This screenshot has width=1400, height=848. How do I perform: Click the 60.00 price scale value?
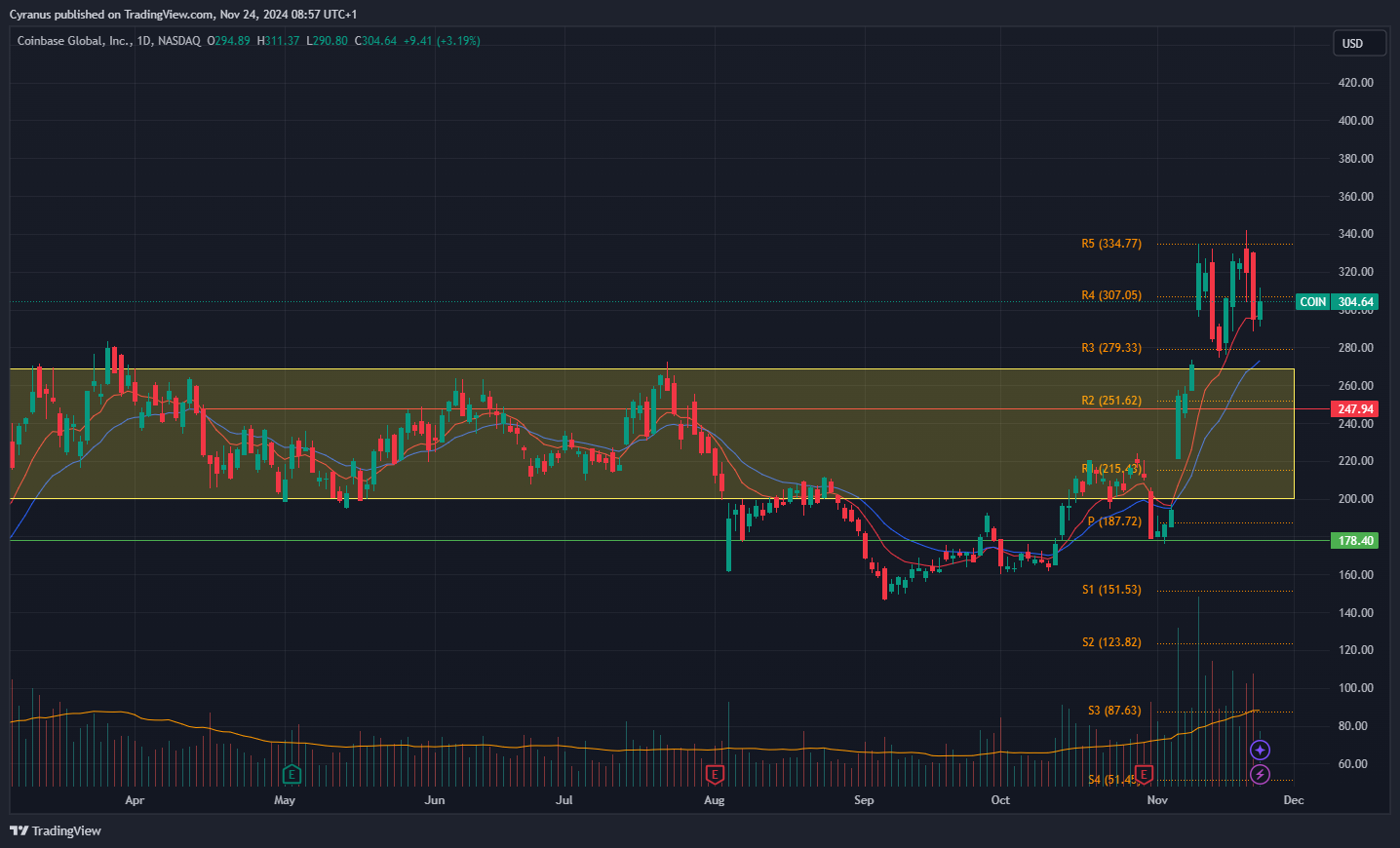tap(1352, 764)
